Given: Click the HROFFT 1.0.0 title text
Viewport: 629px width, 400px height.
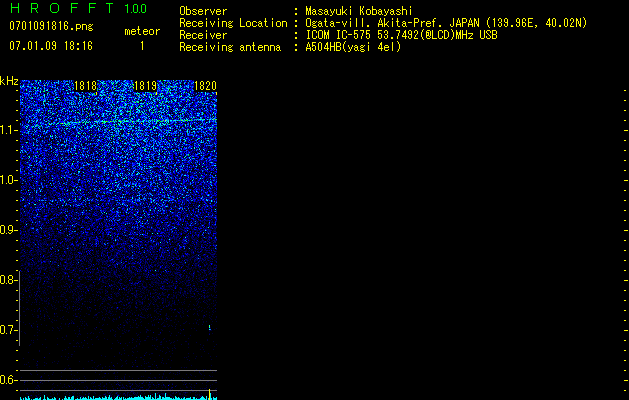Looking at the screenshot, I should [78, 8].
